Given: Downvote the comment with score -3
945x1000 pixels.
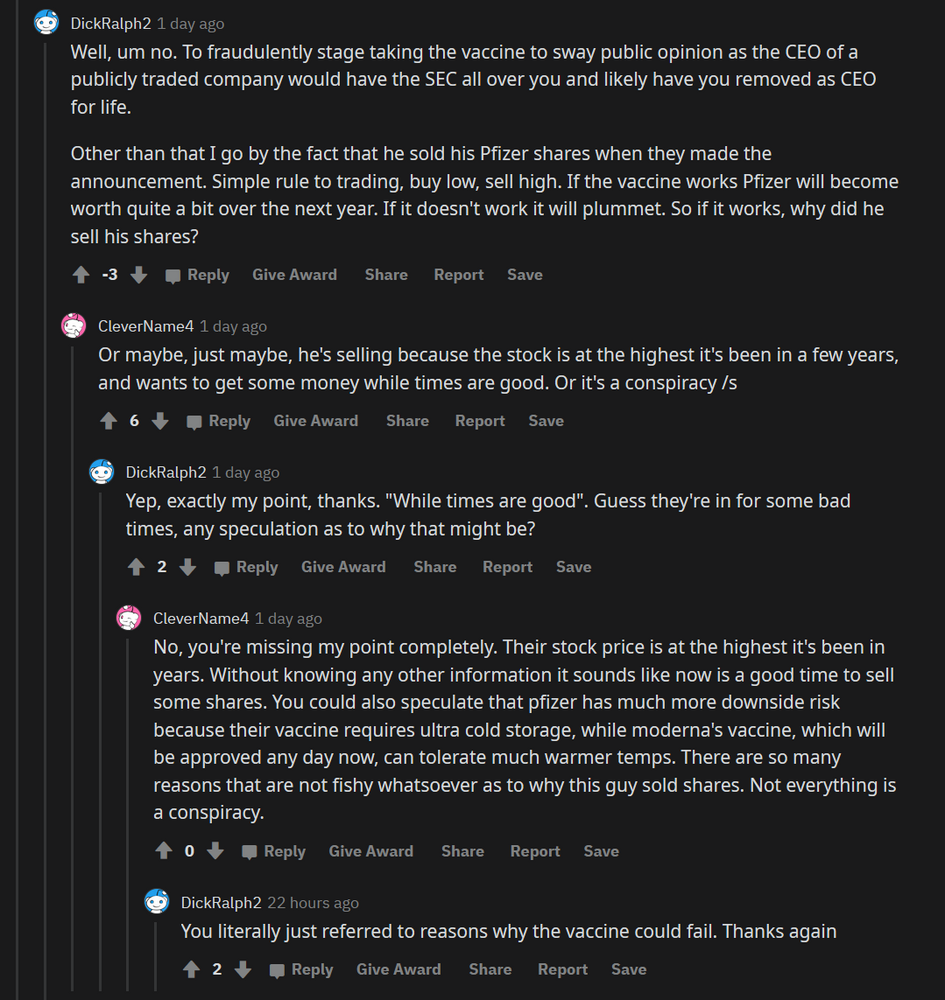Looking at the screenshot, I should click(x=139, y=275).
